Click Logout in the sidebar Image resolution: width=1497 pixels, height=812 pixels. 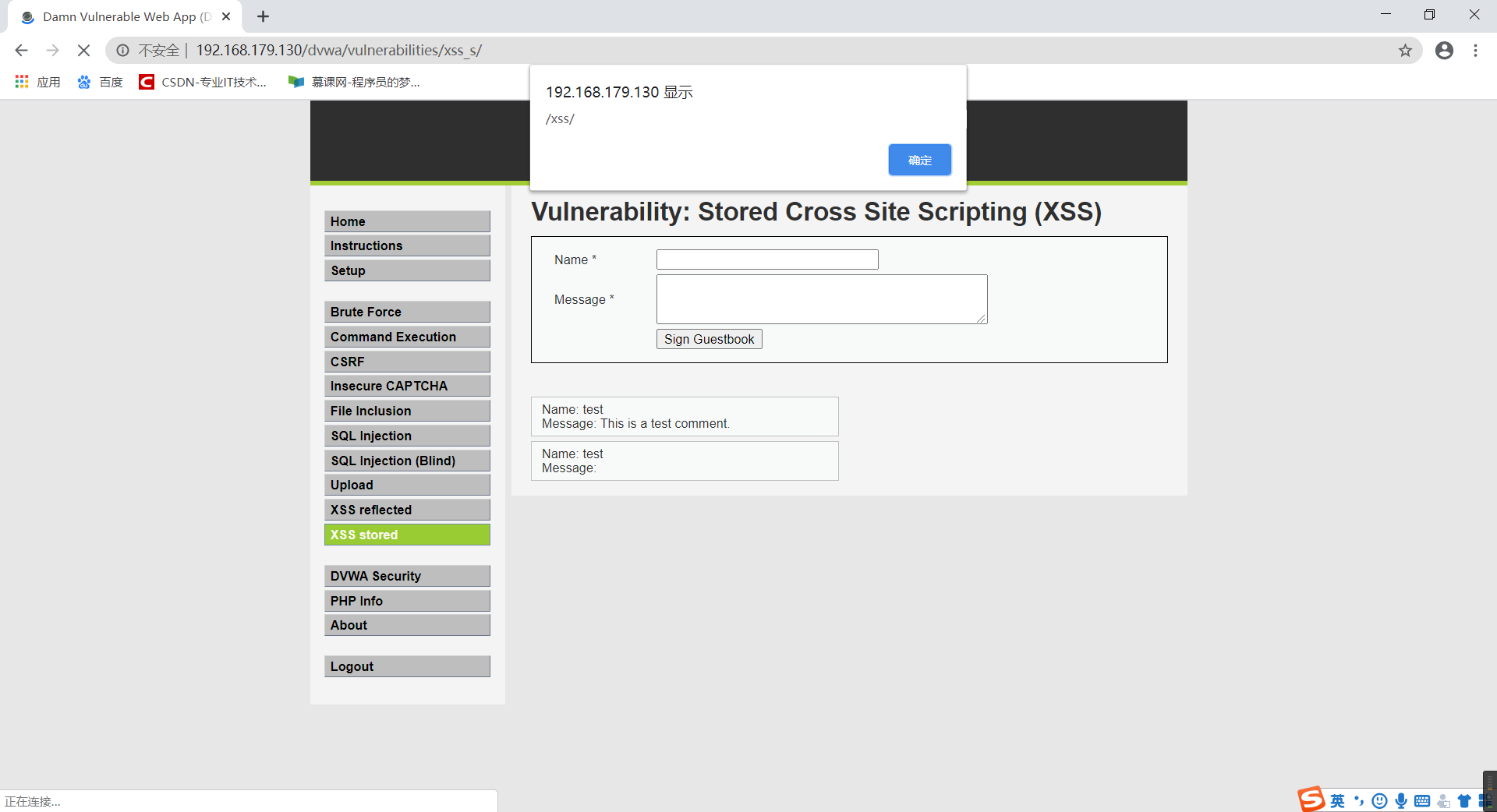(x=407, y=666)
